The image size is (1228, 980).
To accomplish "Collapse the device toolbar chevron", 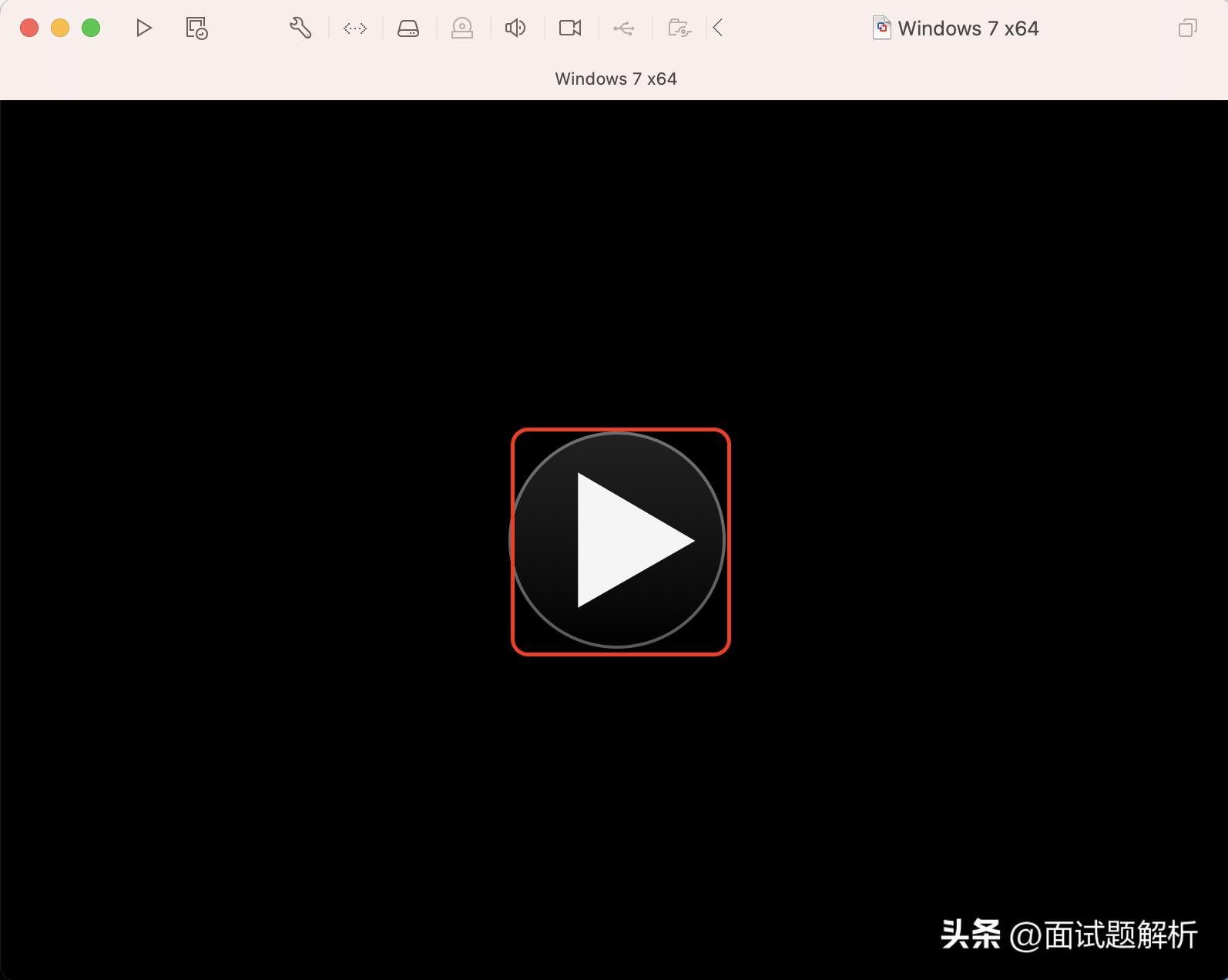I will 718,29.
